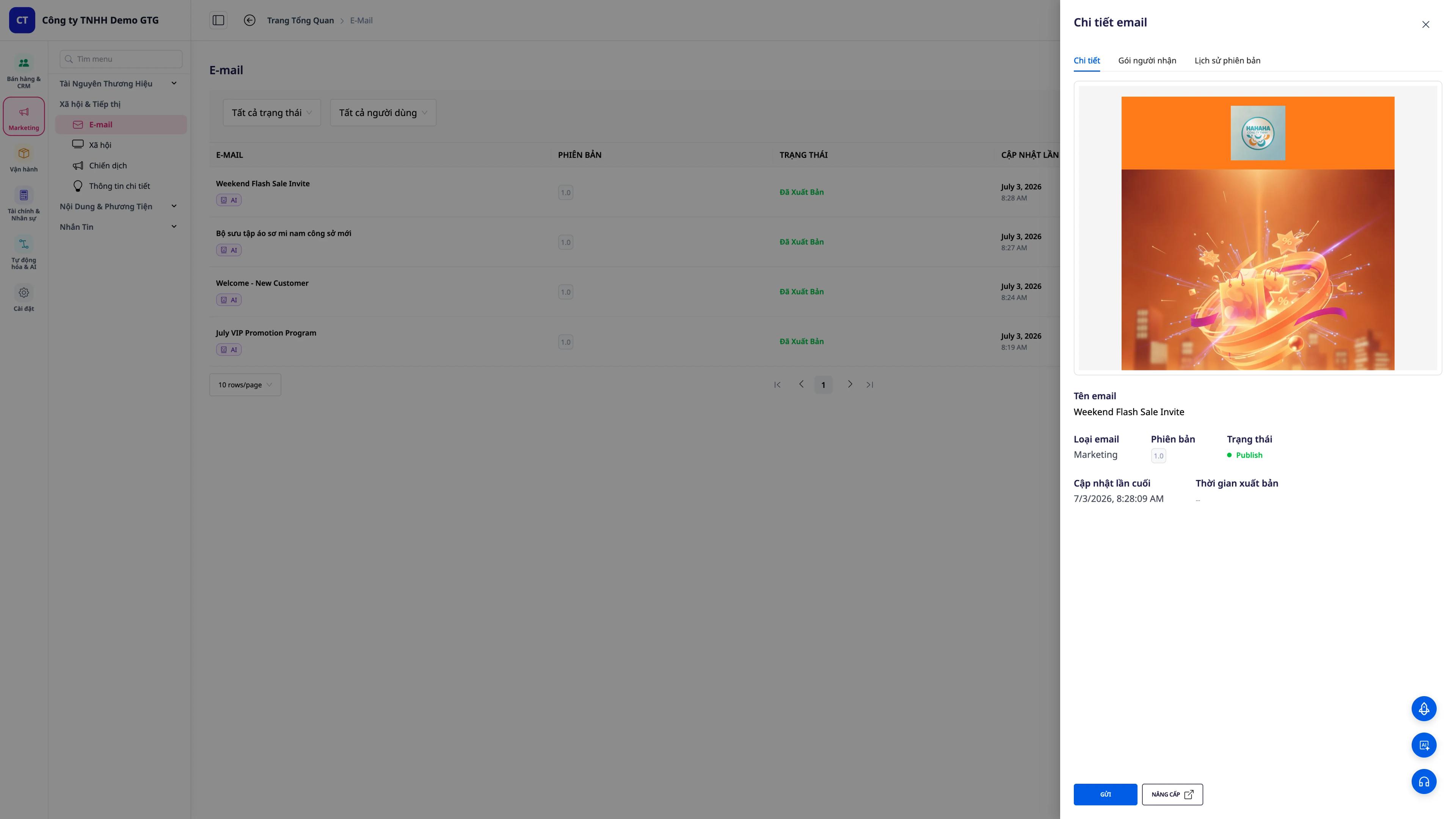Click the Tìm menu search field

tap(121, 60)
